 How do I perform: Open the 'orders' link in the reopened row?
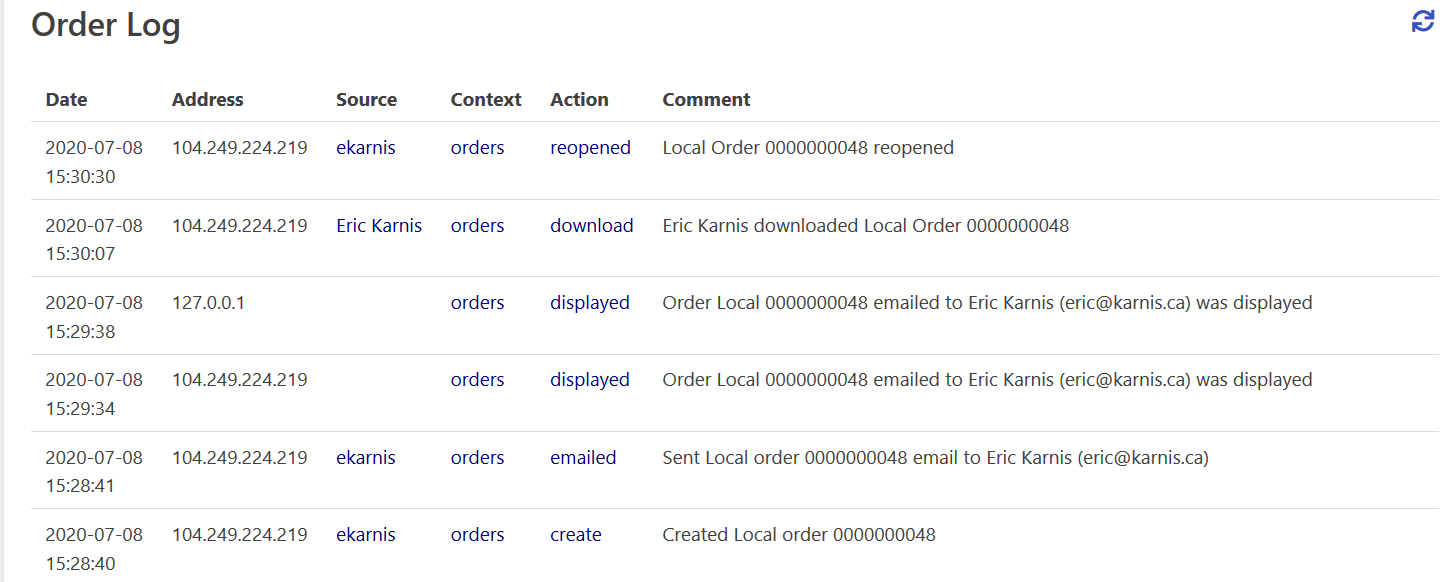coord(477,147)
